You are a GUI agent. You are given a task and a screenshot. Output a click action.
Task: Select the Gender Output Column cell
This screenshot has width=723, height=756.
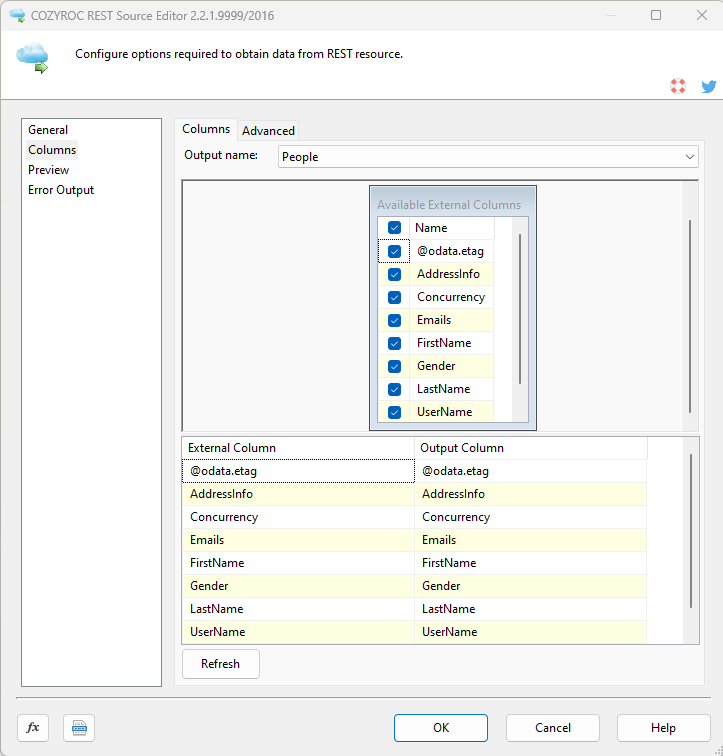click(530, 586)
